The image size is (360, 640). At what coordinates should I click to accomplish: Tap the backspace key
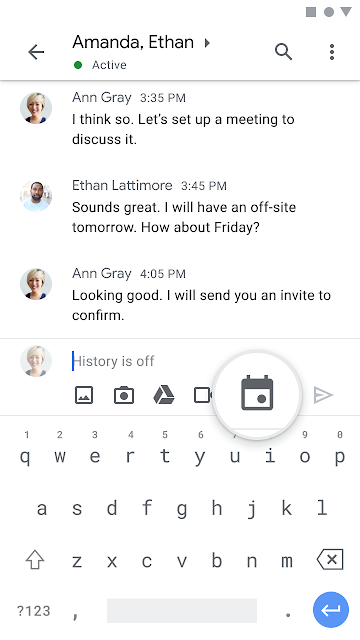pyautogui.click(x=330, y=559)
